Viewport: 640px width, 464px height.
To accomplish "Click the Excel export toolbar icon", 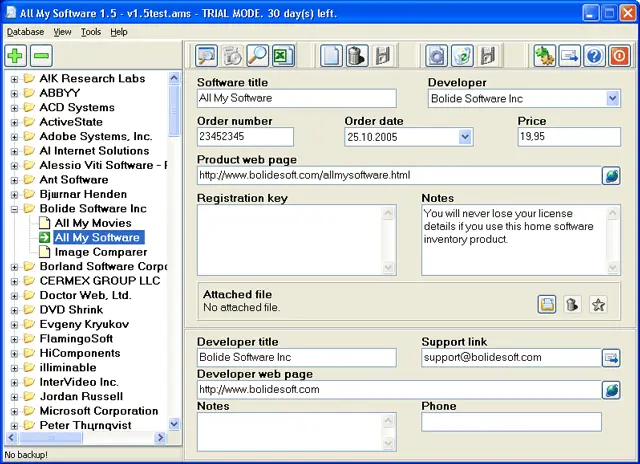I will pos(284,55).
